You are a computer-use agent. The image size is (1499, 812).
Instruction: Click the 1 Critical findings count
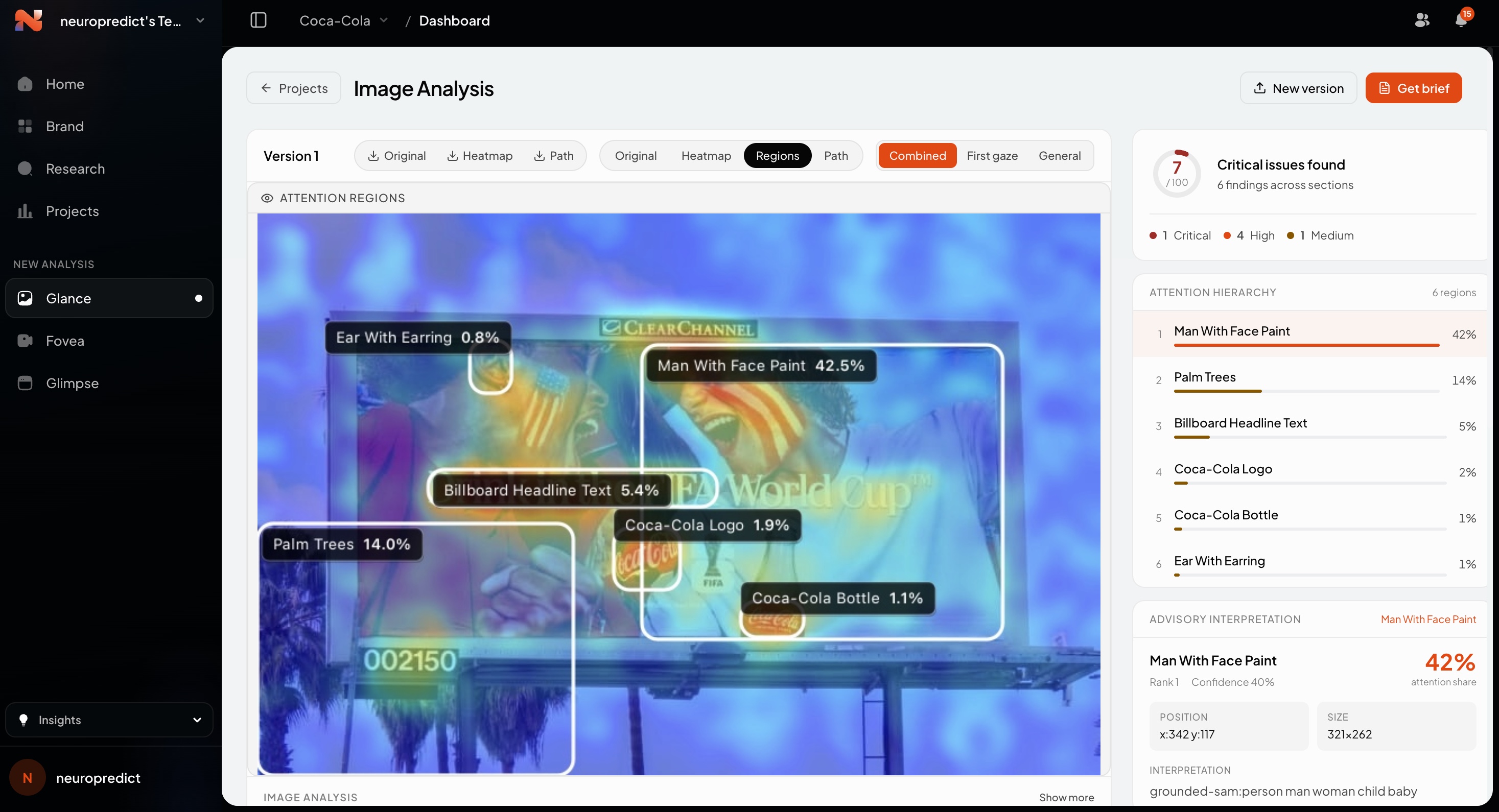coord(1180,235)
